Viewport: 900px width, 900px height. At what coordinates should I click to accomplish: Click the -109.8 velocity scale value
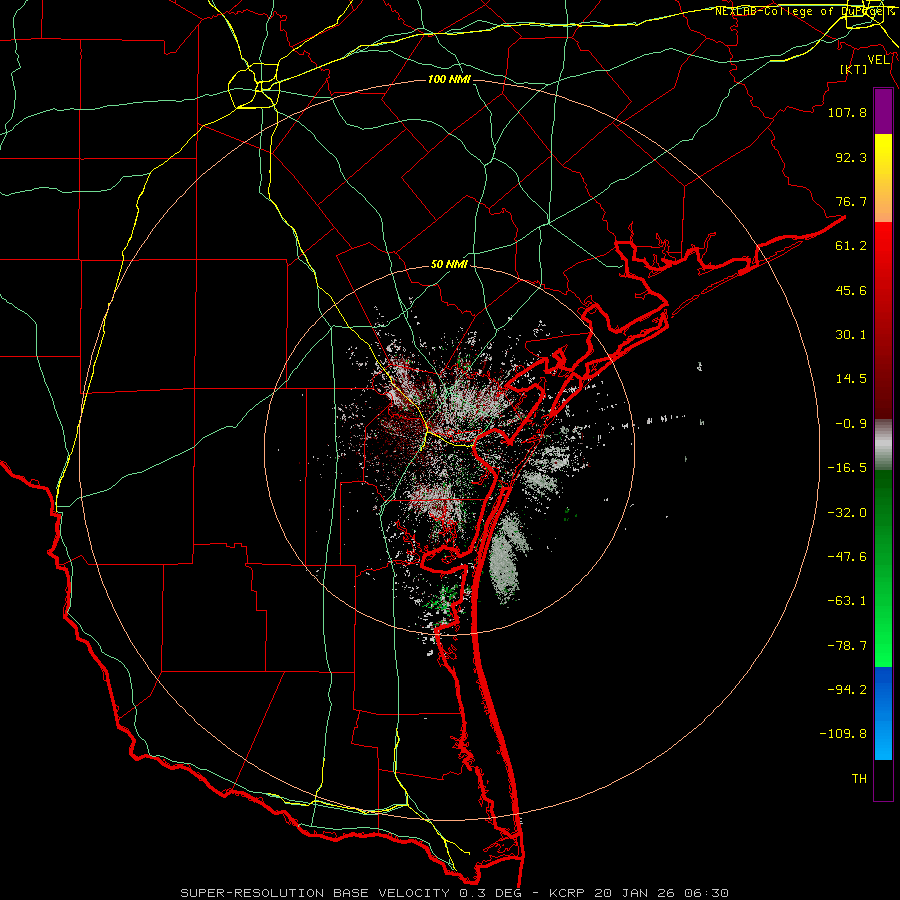pyautogui.click(x=843, y=734)
